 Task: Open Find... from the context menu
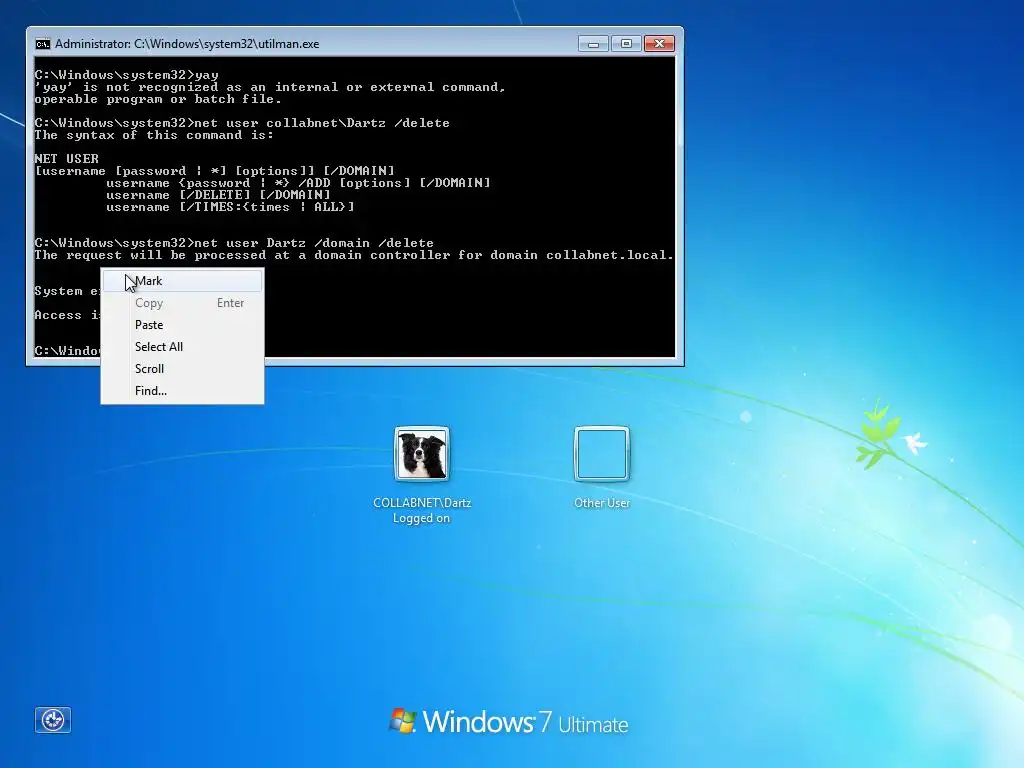(182, 391)
